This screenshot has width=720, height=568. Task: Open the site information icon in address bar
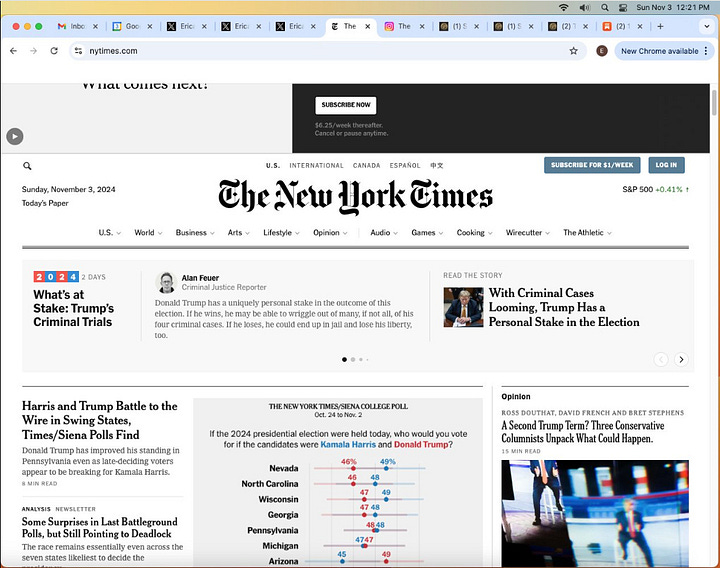(79, 51)
